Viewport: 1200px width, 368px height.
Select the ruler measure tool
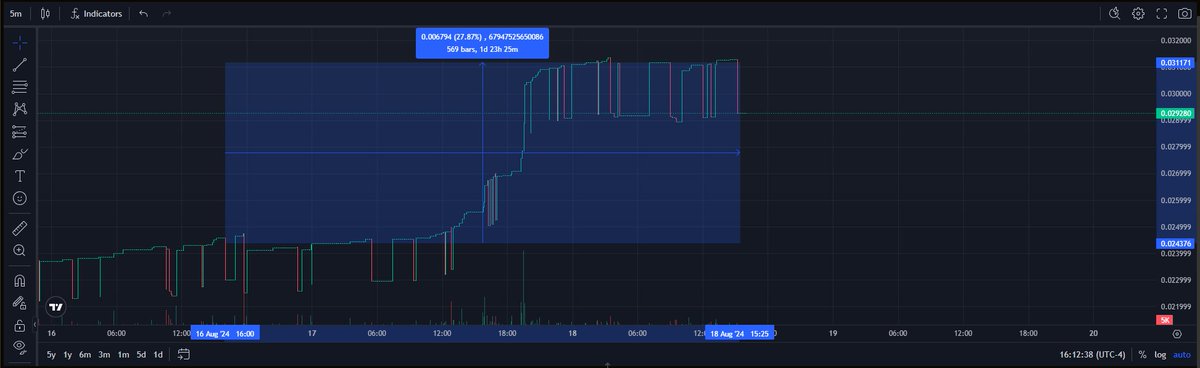coord(19,228)
